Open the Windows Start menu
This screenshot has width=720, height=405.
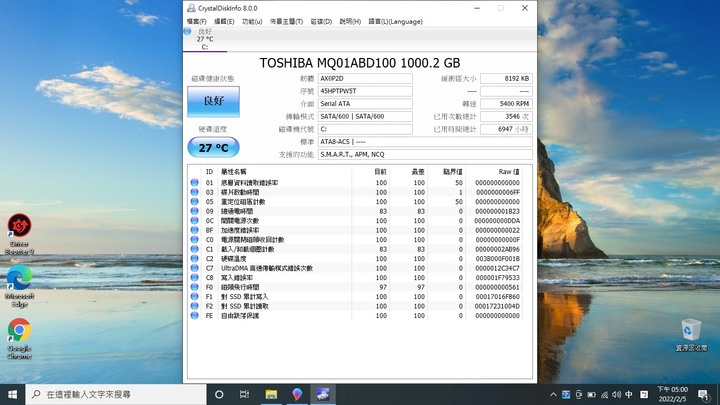(12, 394)
